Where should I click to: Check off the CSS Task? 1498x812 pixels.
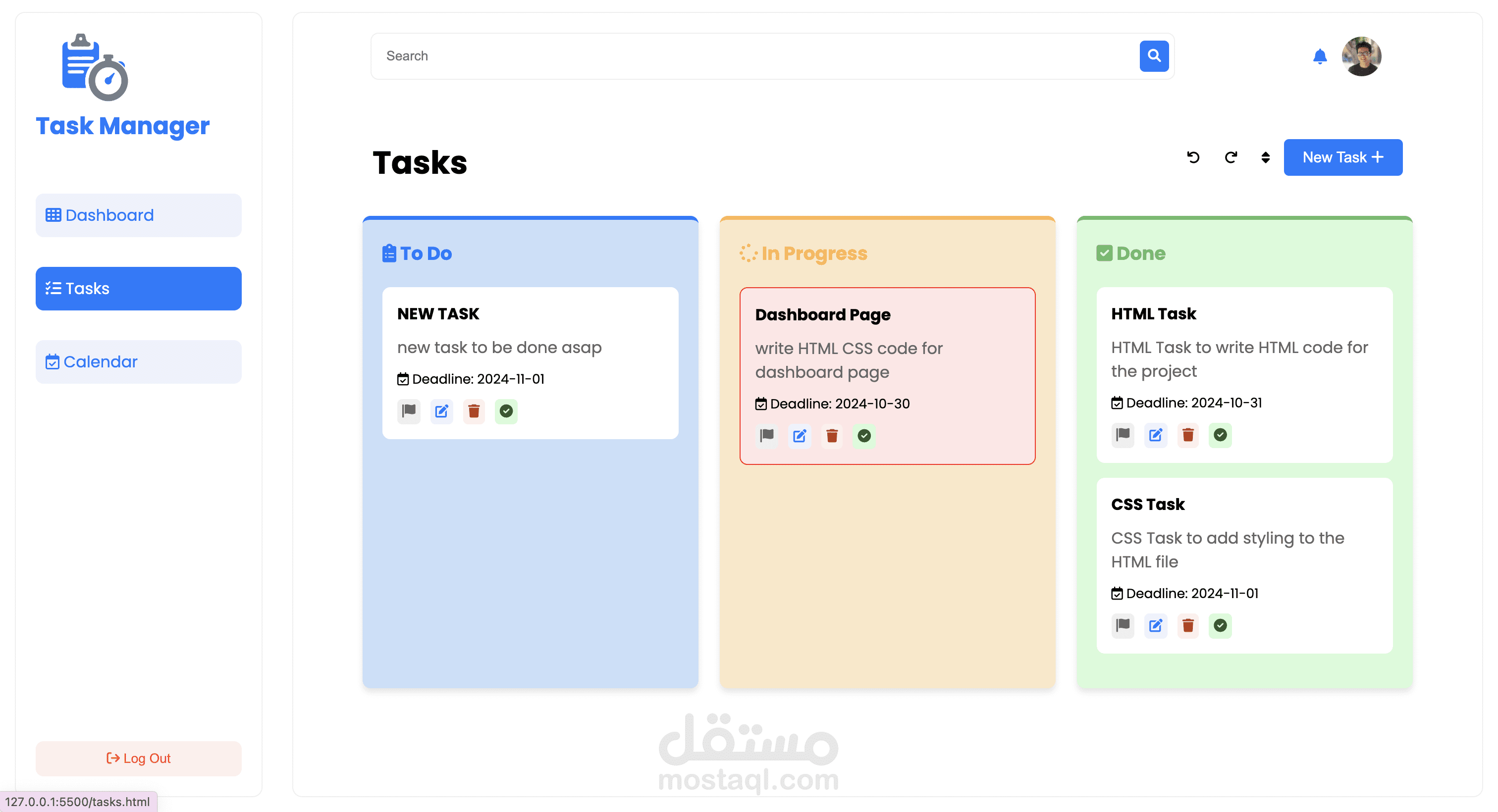tap(1220, 625)
